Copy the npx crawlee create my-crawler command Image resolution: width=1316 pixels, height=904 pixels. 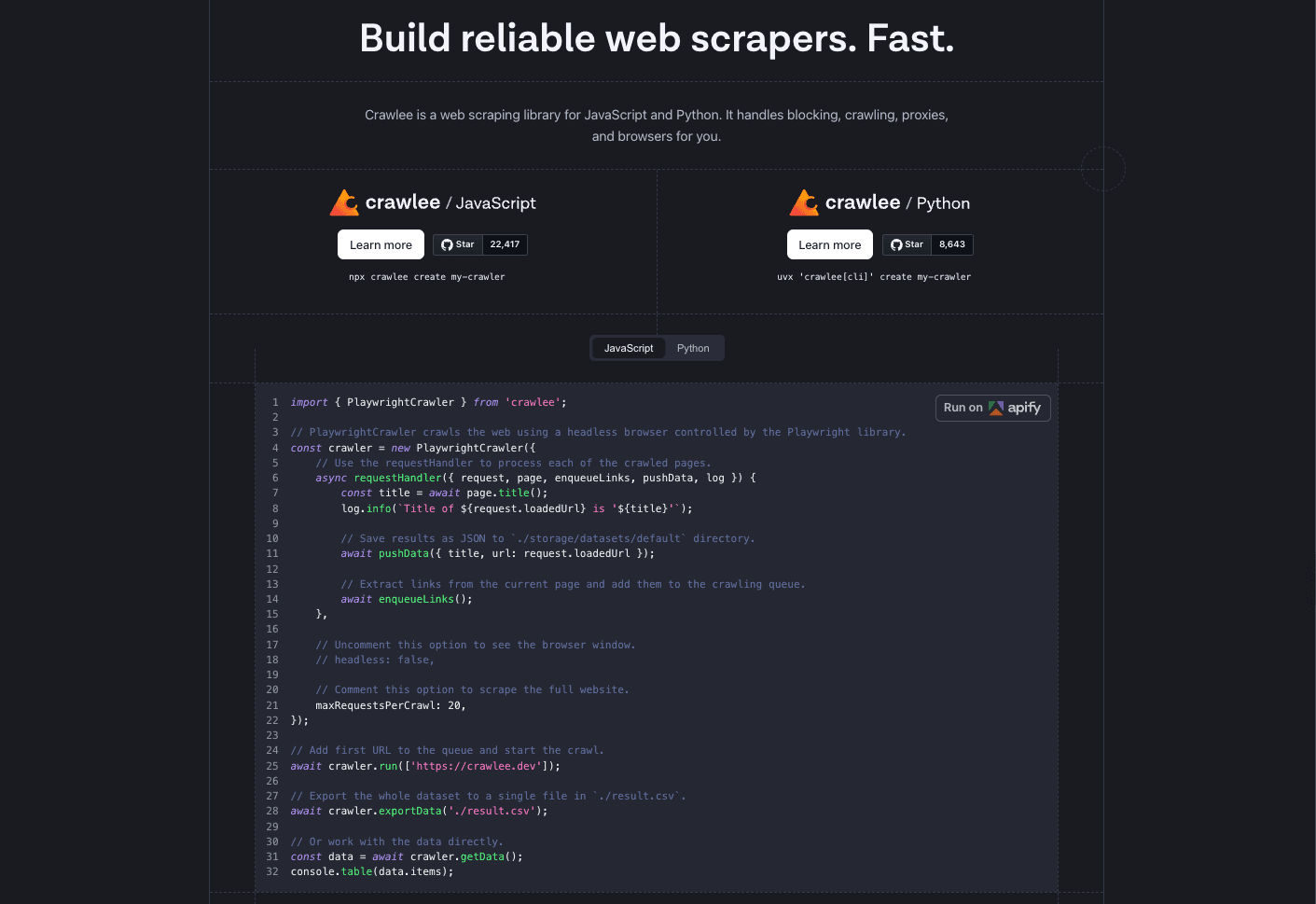[426, 277]
